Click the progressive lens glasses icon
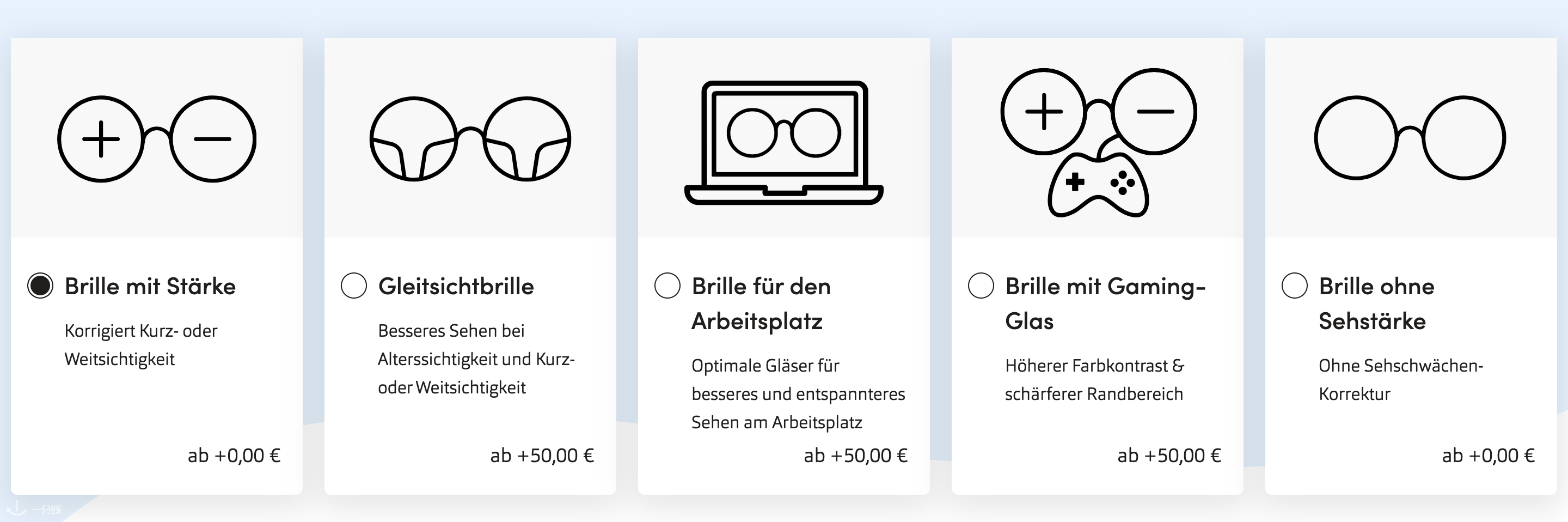1568x522 pixels. (470, 138)
